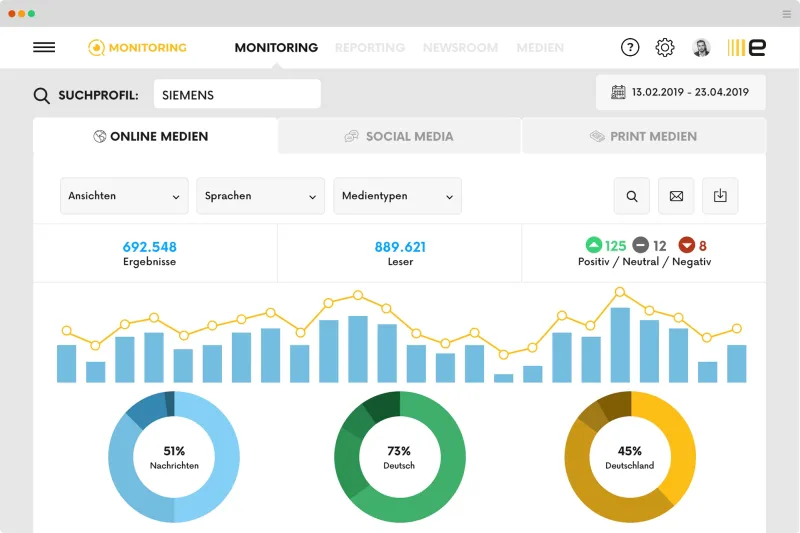This screenshot has height=533, width=800.
Task: Click the user profile avatar
Action: point(701,47)
